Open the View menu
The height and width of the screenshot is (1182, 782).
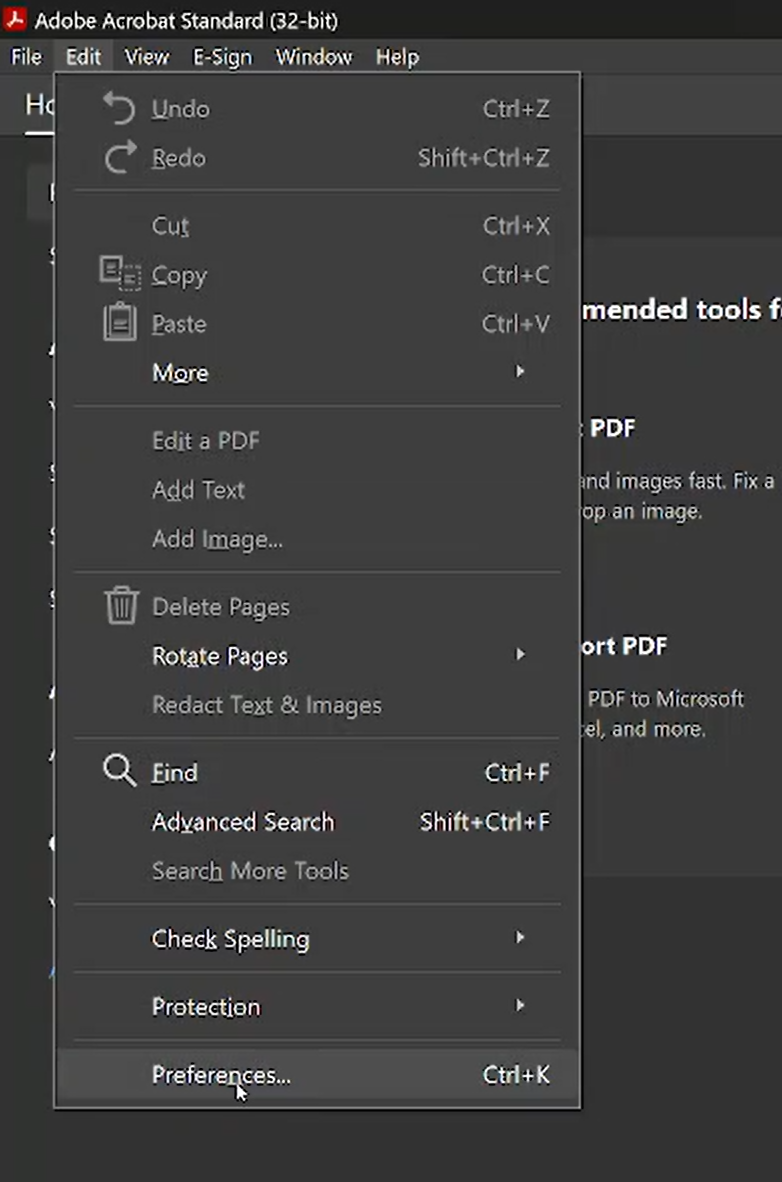146,57
